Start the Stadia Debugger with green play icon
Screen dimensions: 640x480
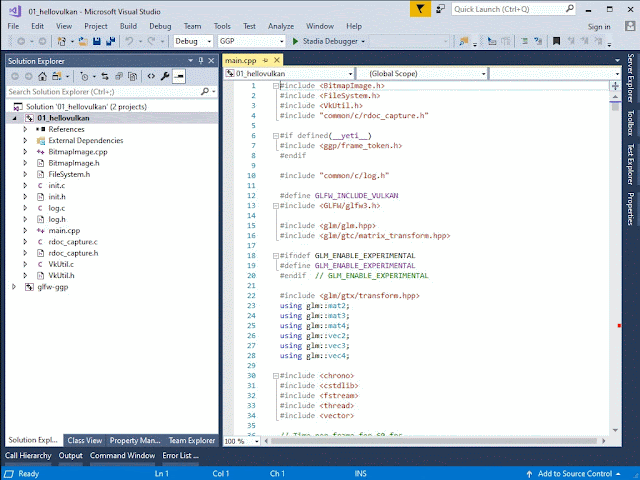296,41
